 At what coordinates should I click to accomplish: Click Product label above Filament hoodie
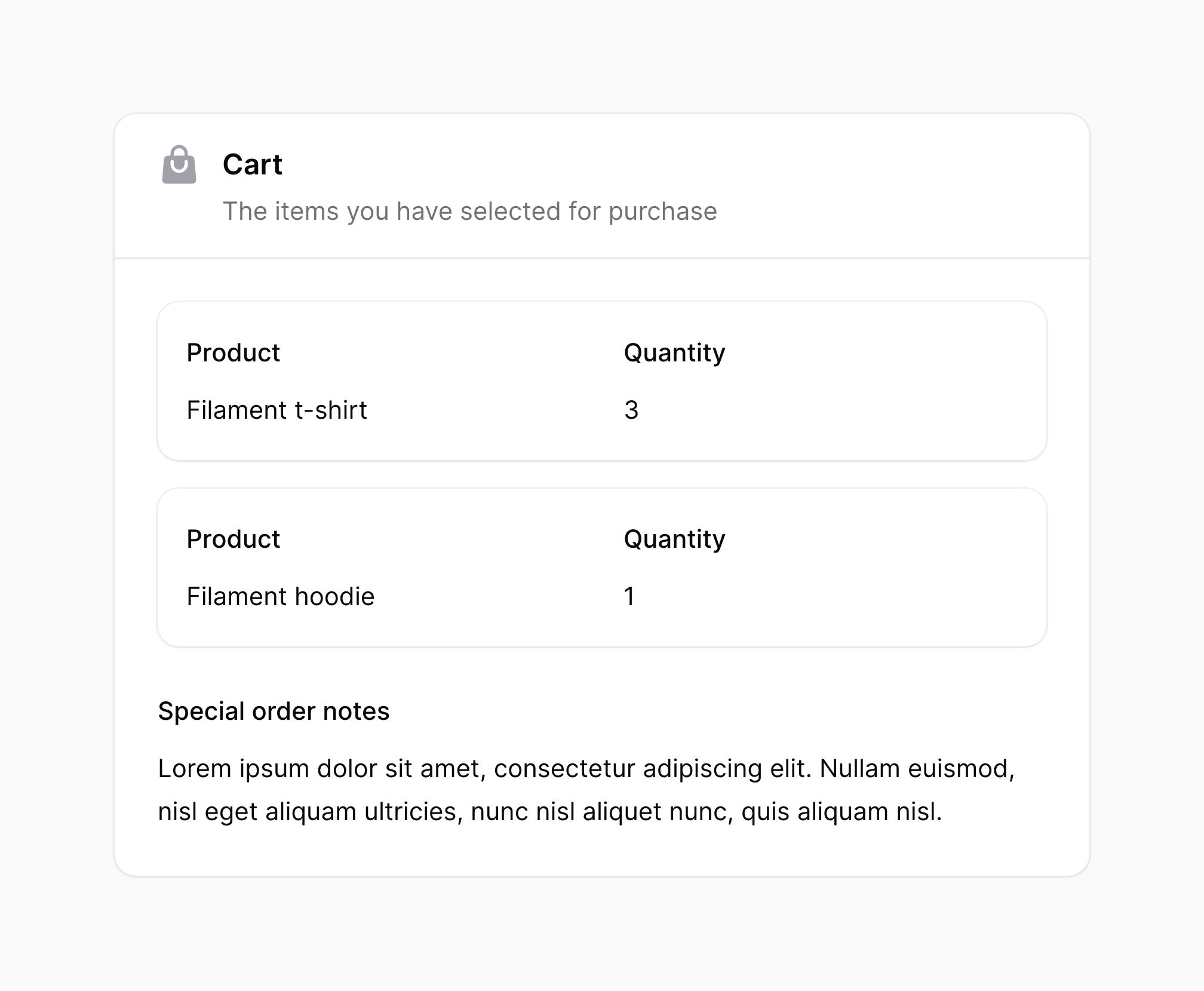click(233, 539)
